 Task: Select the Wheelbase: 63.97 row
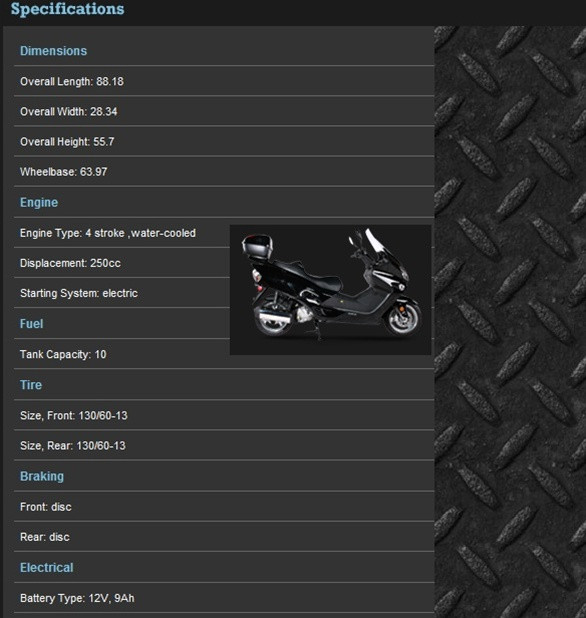pyautogui.click(x=224, y=172)
